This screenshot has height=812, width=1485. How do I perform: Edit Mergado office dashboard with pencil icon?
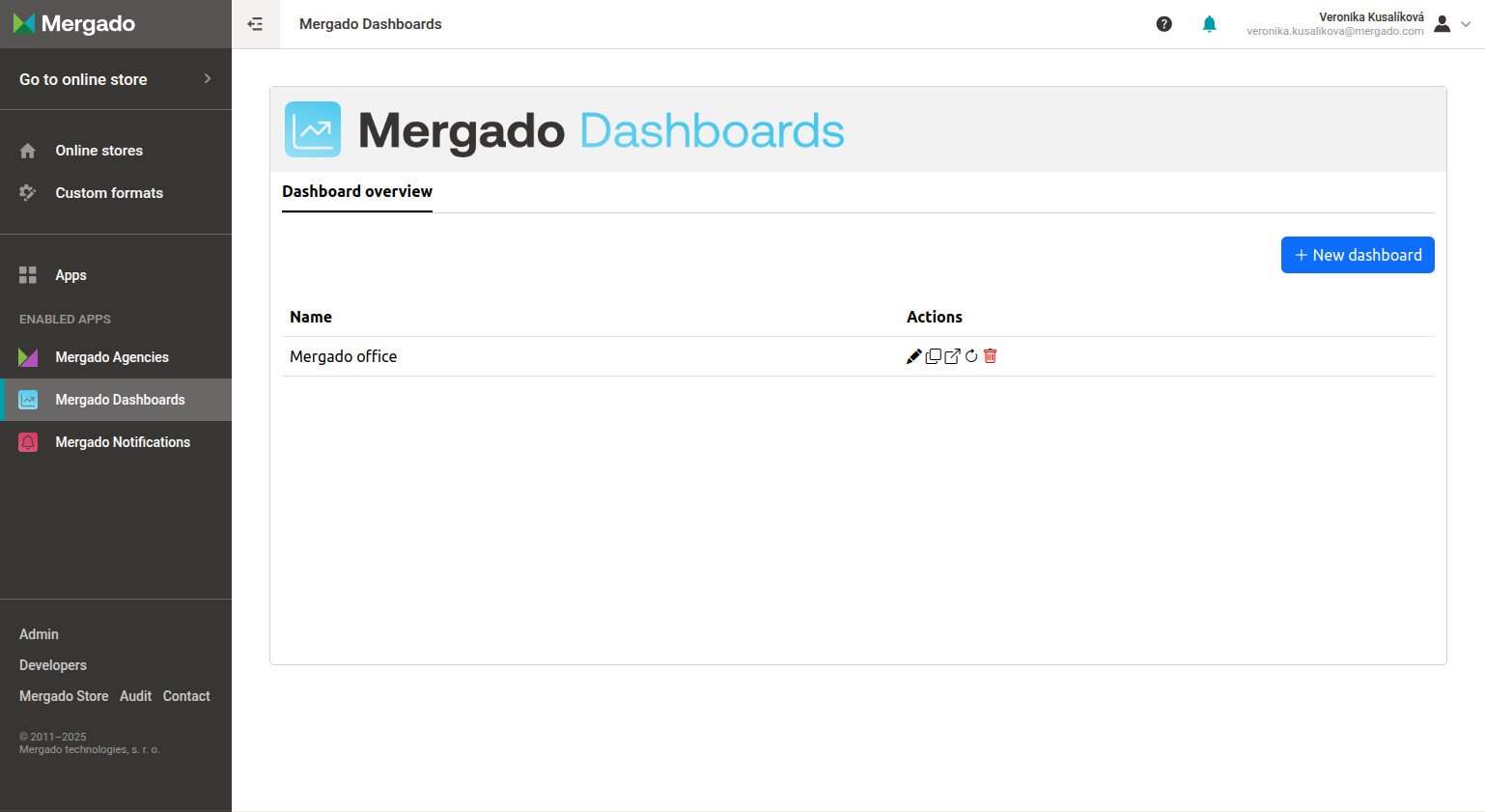(914, 356)
